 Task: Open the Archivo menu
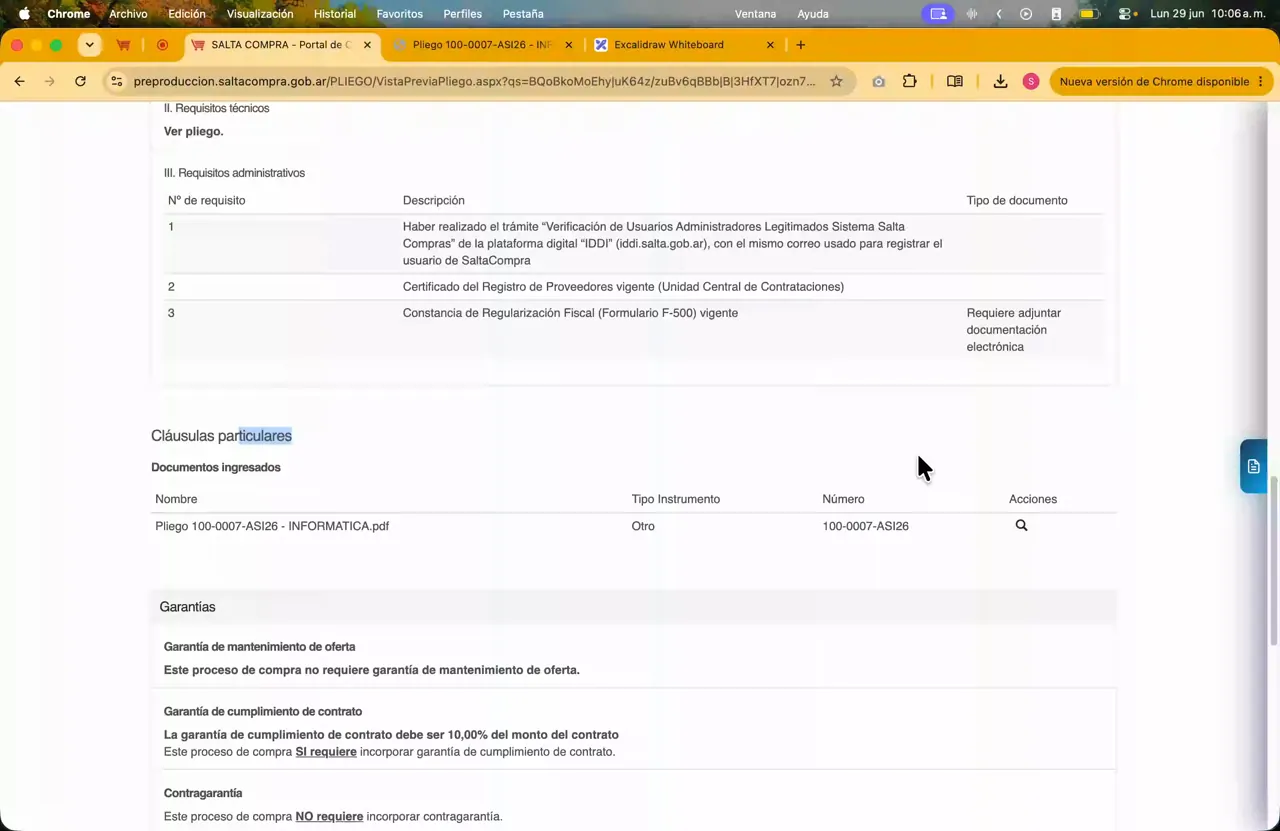(128, 14)
